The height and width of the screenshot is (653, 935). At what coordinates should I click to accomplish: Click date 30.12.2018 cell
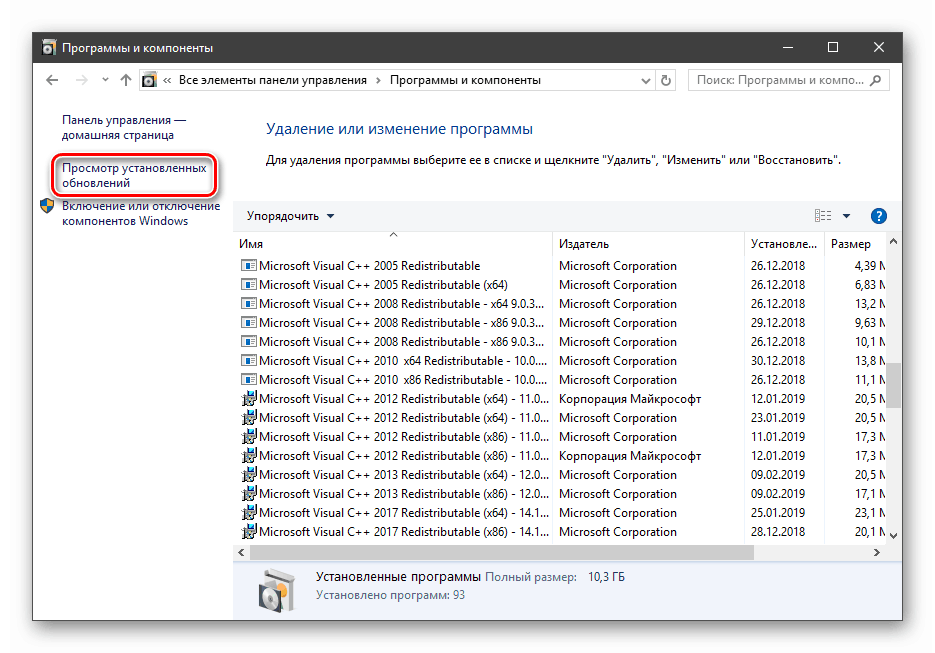[x=778, y=361]
